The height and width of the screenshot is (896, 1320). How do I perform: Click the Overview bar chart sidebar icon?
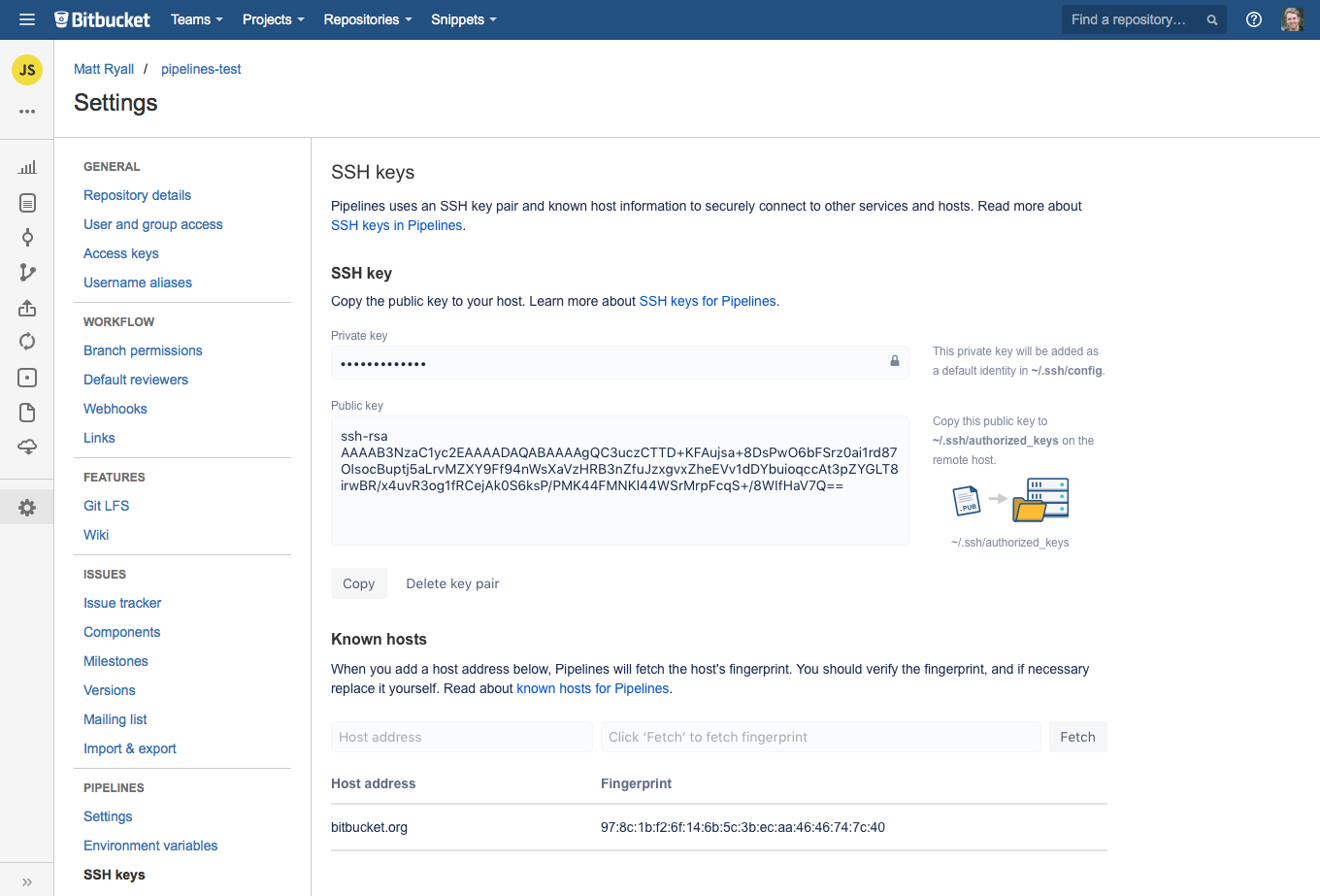tap(27, 167)
